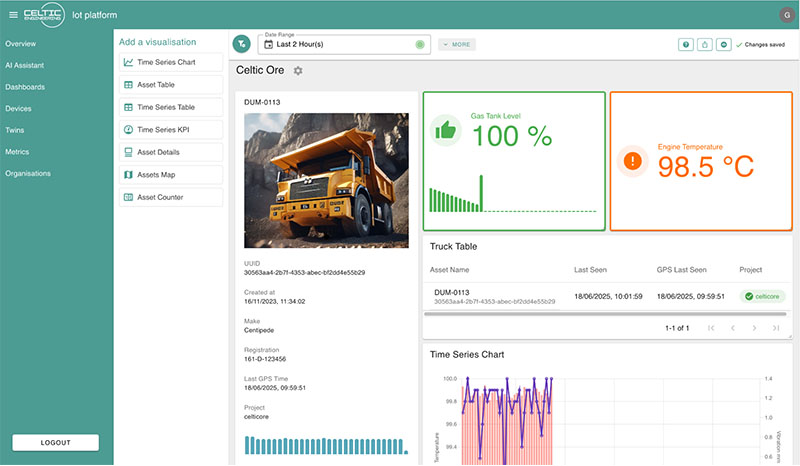Click the help question-mark toolbar button
Screen dimensions: 800x466
[x=686, y=44]
